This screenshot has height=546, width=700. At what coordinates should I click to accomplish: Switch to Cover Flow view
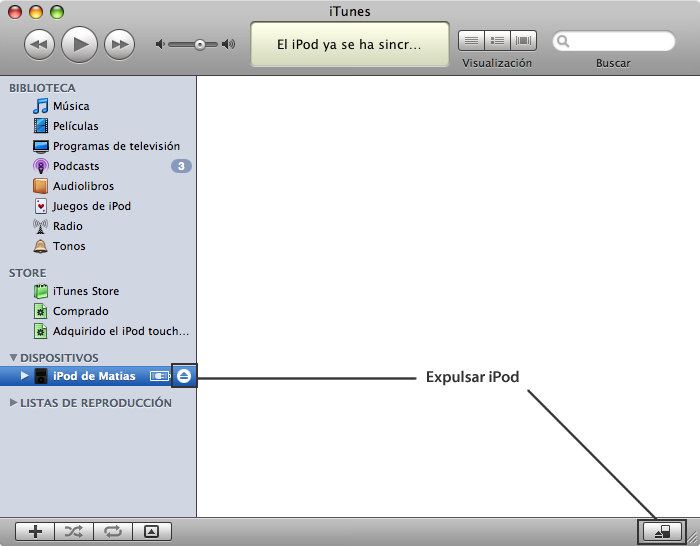524,41
